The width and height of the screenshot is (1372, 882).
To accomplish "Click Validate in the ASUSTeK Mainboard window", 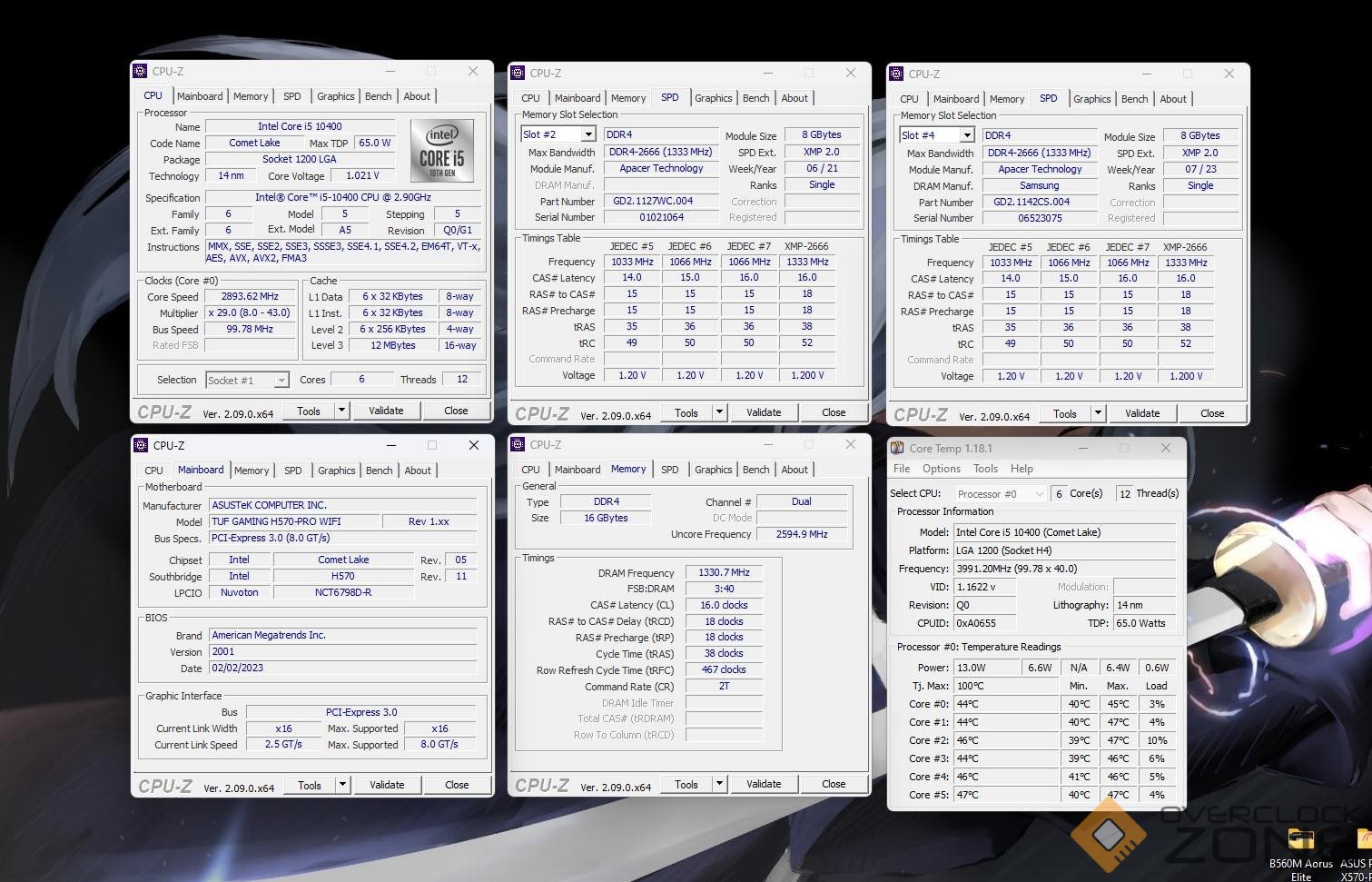I will 387,785.
